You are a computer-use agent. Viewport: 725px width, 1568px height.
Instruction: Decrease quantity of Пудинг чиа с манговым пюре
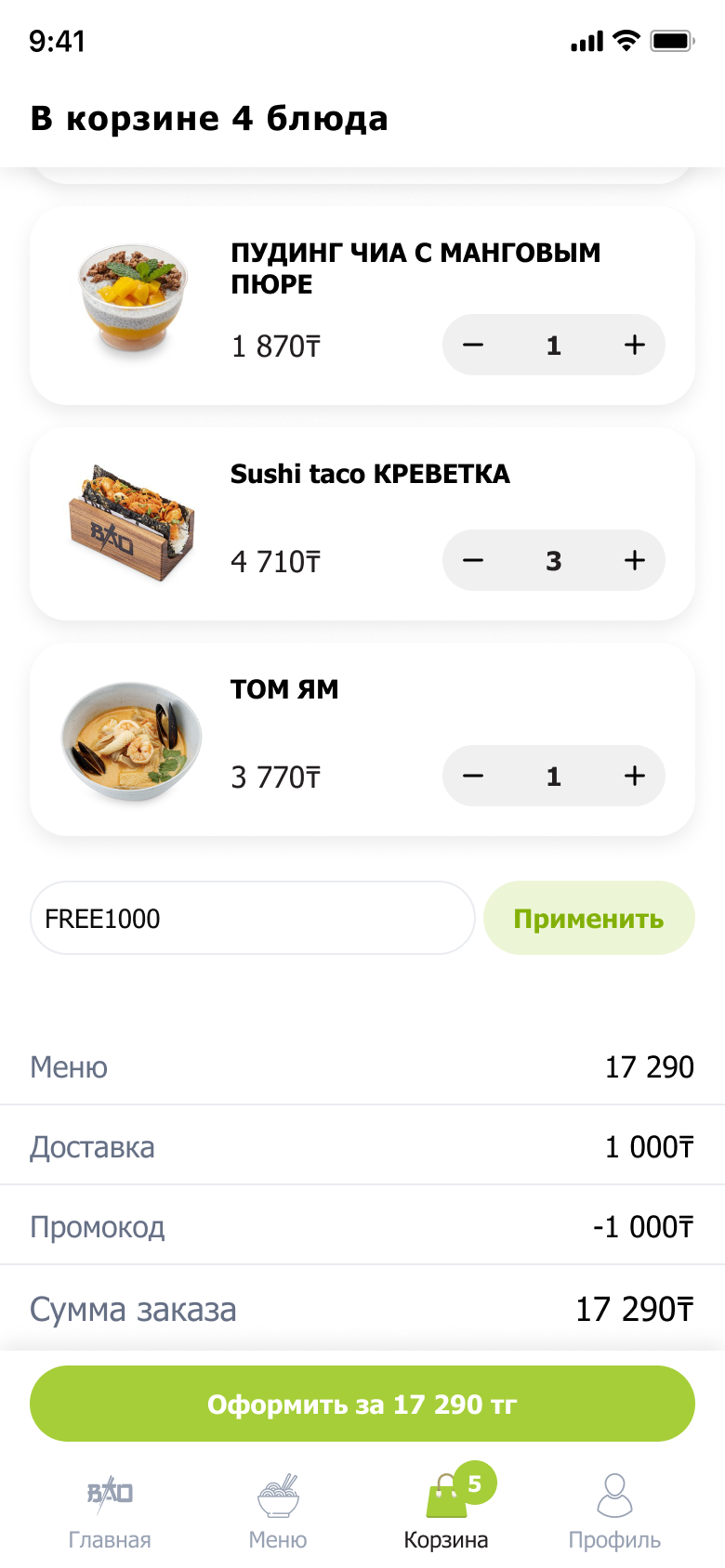click(473, 346)
